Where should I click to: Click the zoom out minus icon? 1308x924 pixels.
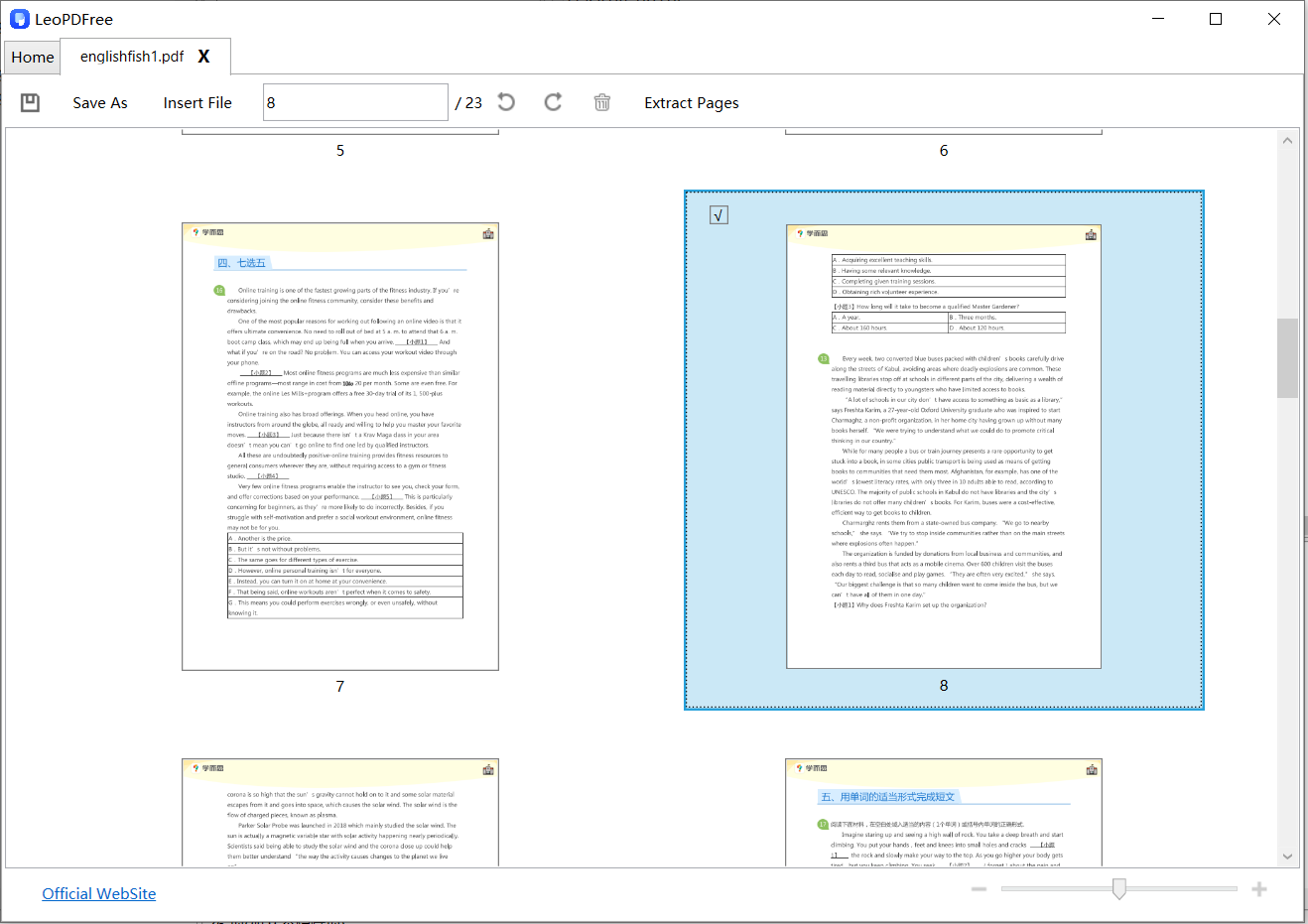979,889
